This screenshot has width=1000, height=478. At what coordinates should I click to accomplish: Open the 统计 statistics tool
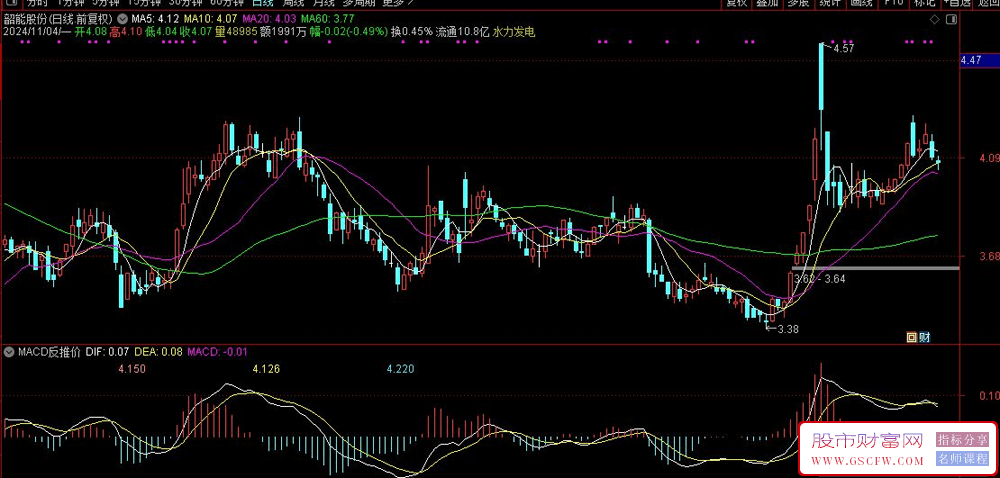(829, 3)
